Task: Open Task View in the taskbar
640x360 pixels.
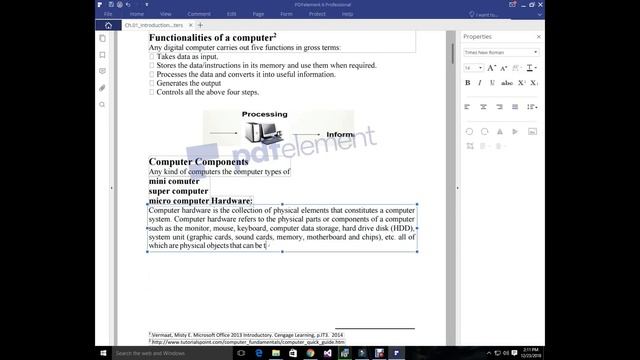Action: point(241,353)
